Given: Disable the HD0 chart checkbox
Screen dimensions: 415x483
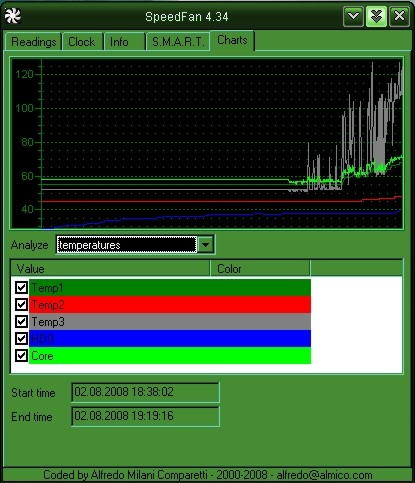Looking at the screenshot, I should click(22, 338).
